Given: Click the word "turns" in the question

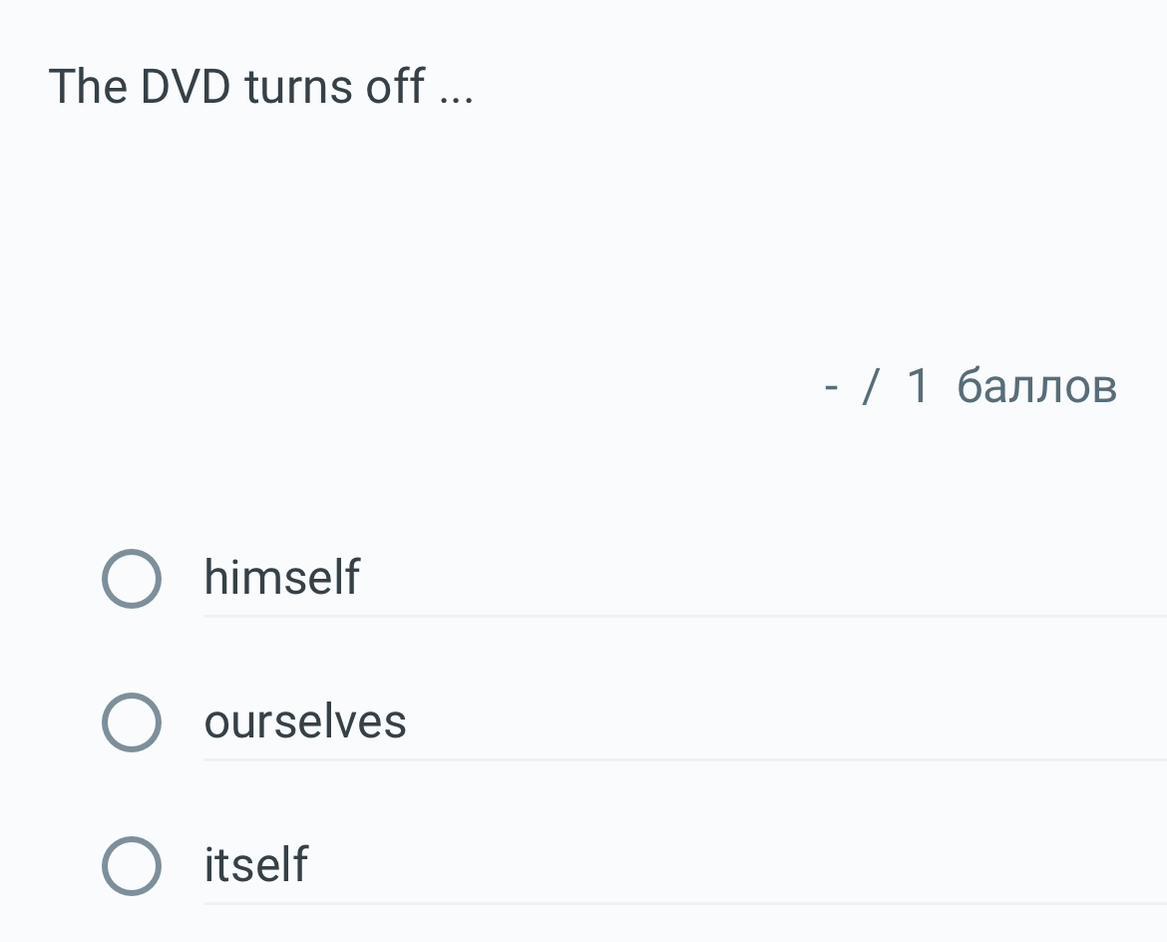Looking at the screenshot, I should [x=298, y=87].
